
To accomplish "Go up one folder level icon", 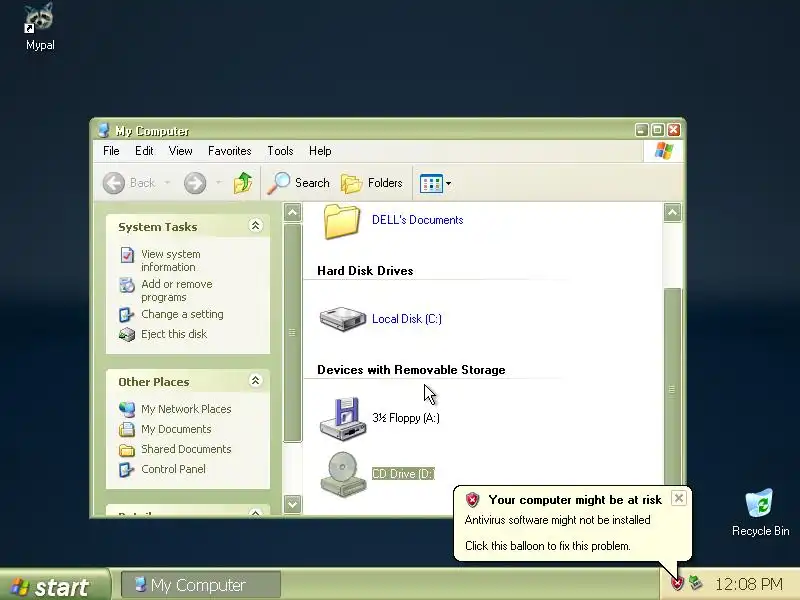I will pyautogui.click(x=243, y=183).
